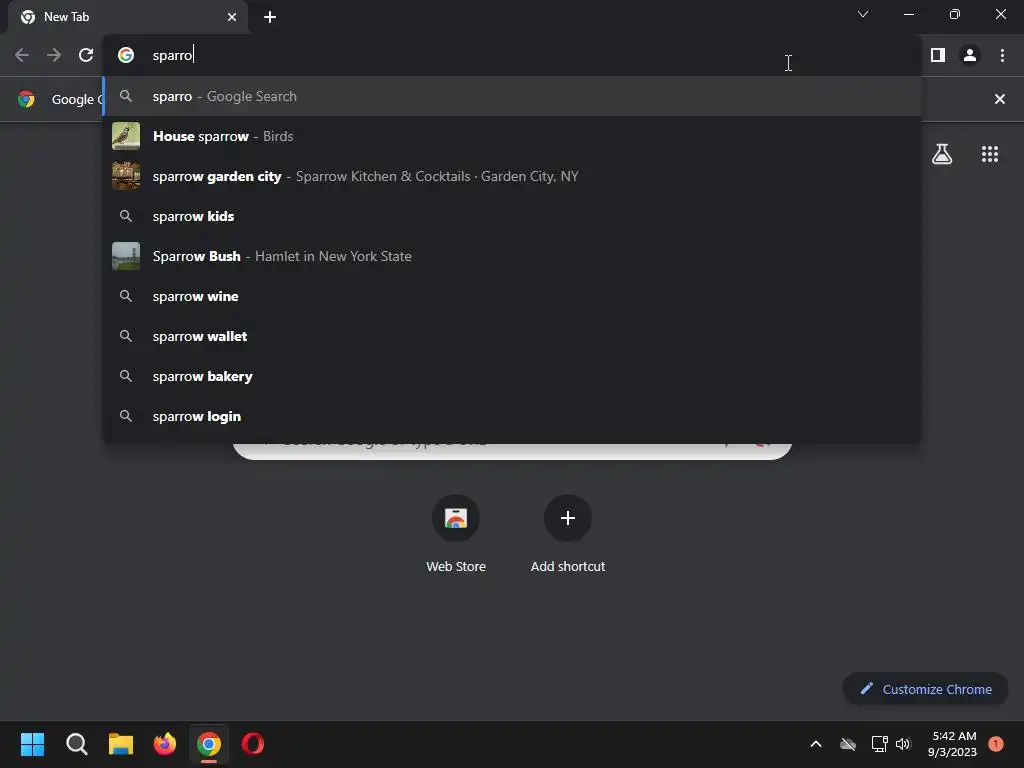Open the side panel button

(x=938, y=55)
